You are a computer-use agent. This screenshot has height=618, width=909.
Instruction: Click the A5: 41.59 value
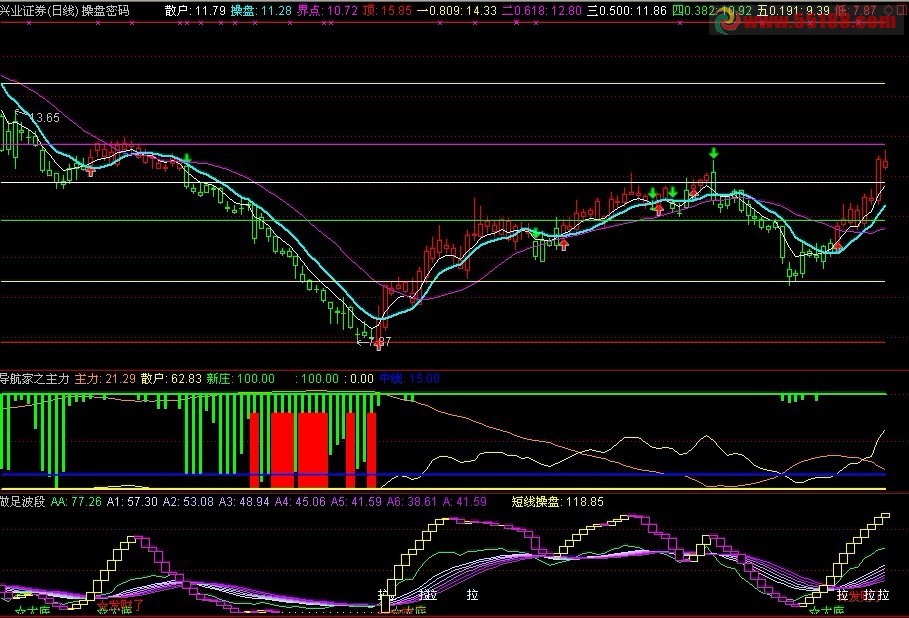[356, 501]
